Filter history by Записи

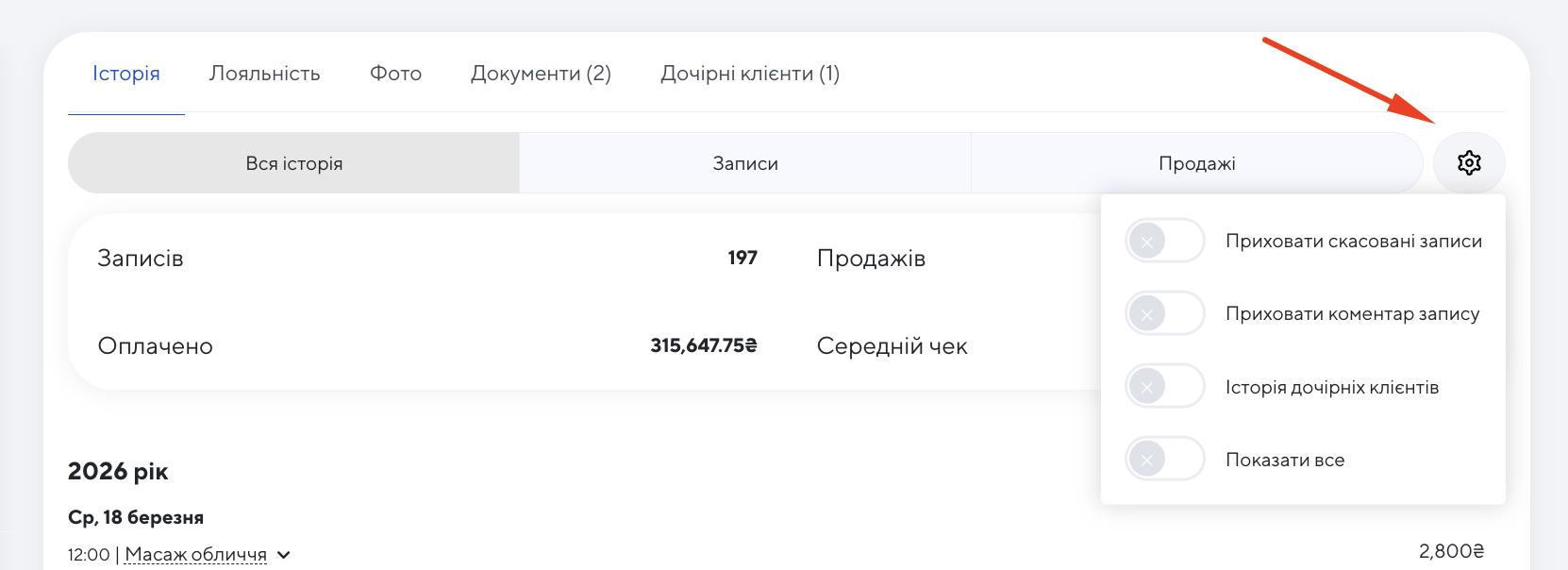coord(745,163)
